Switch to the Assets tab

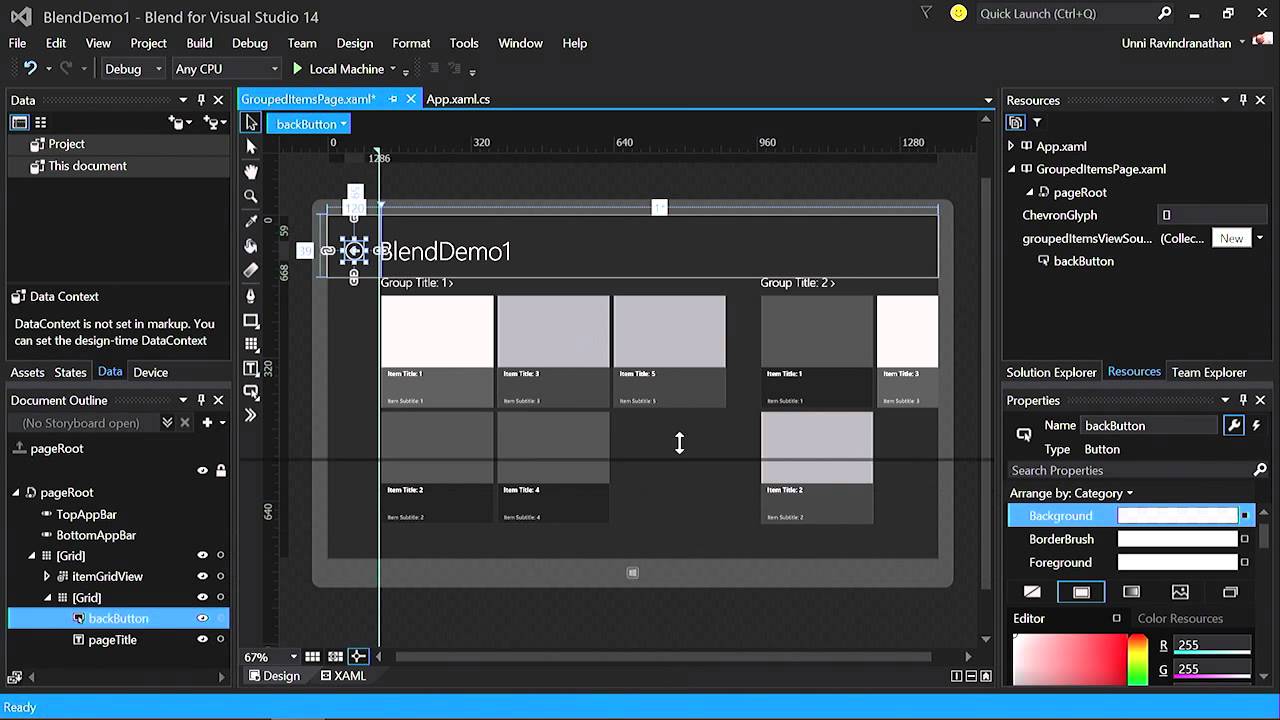pyautogui.click(x=27, y=372)
